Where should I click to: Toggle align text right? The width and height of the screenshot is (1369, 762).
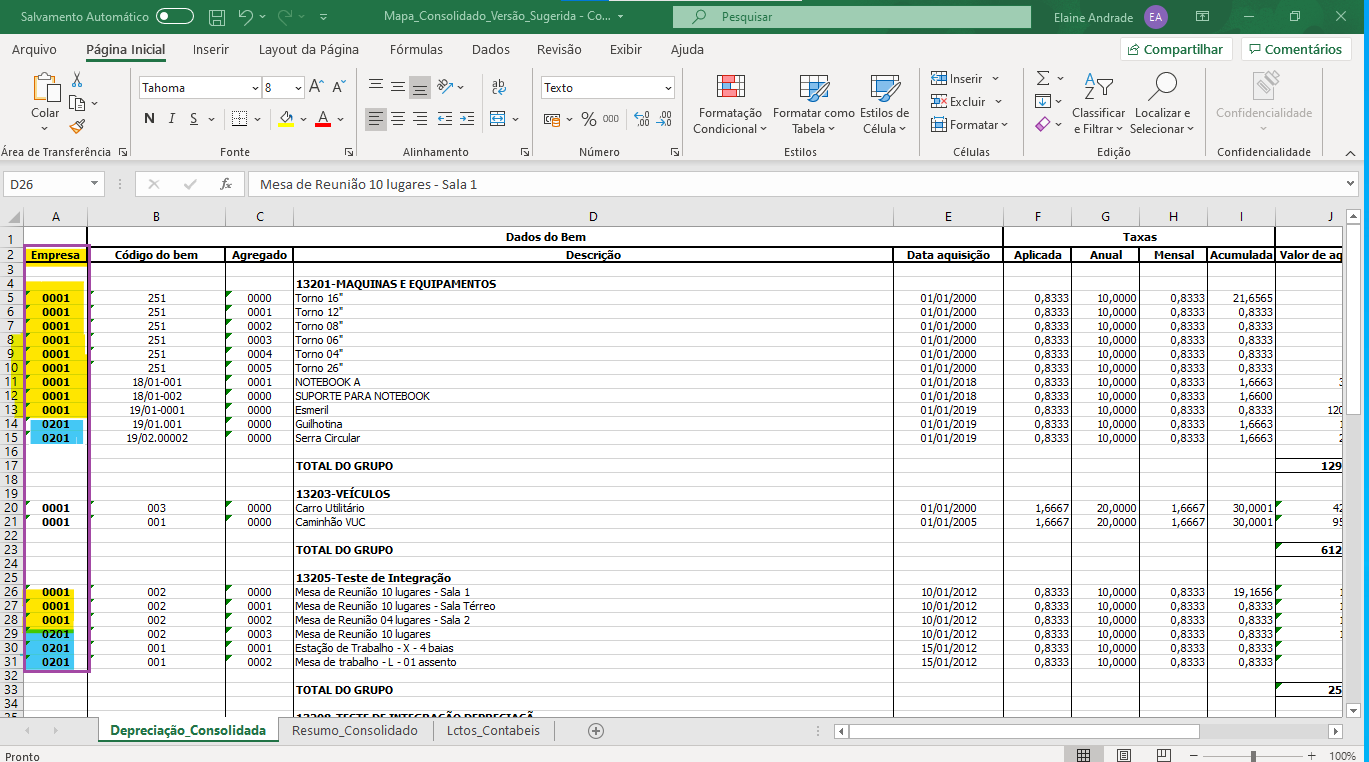point(420,119)
